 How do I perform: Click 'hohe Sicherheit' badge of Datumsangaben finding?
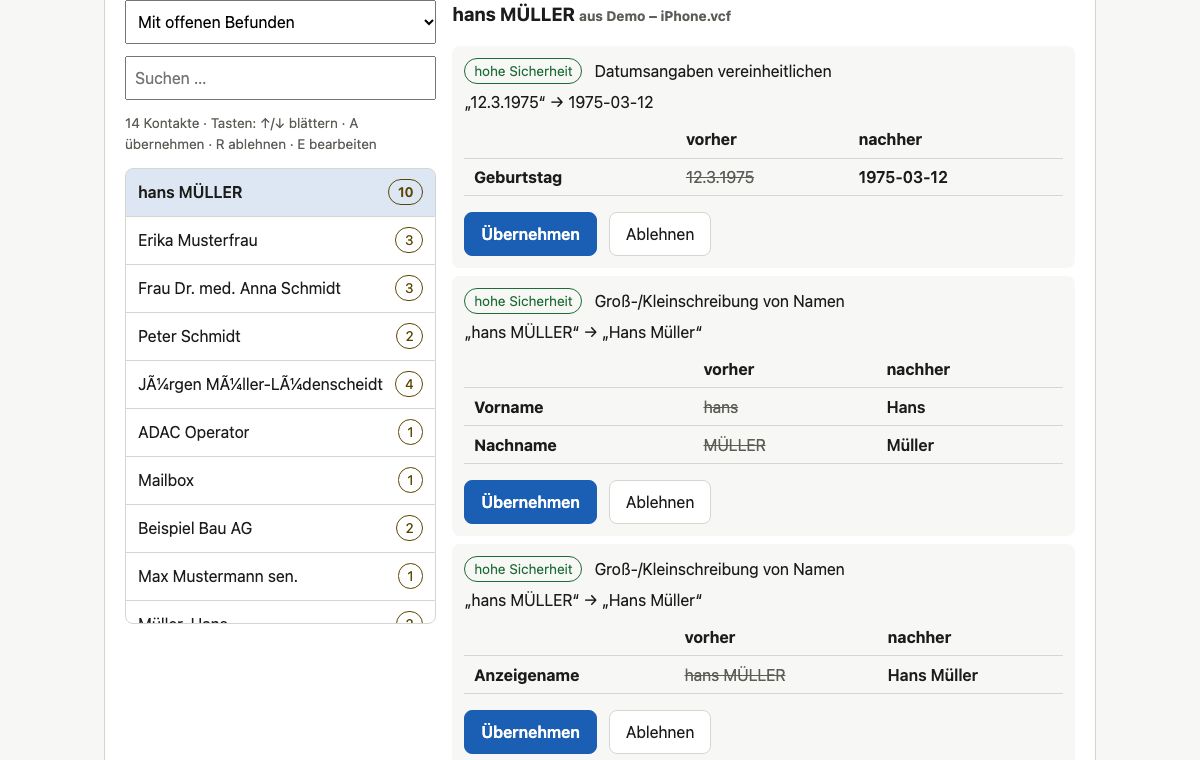coord(523,71)
